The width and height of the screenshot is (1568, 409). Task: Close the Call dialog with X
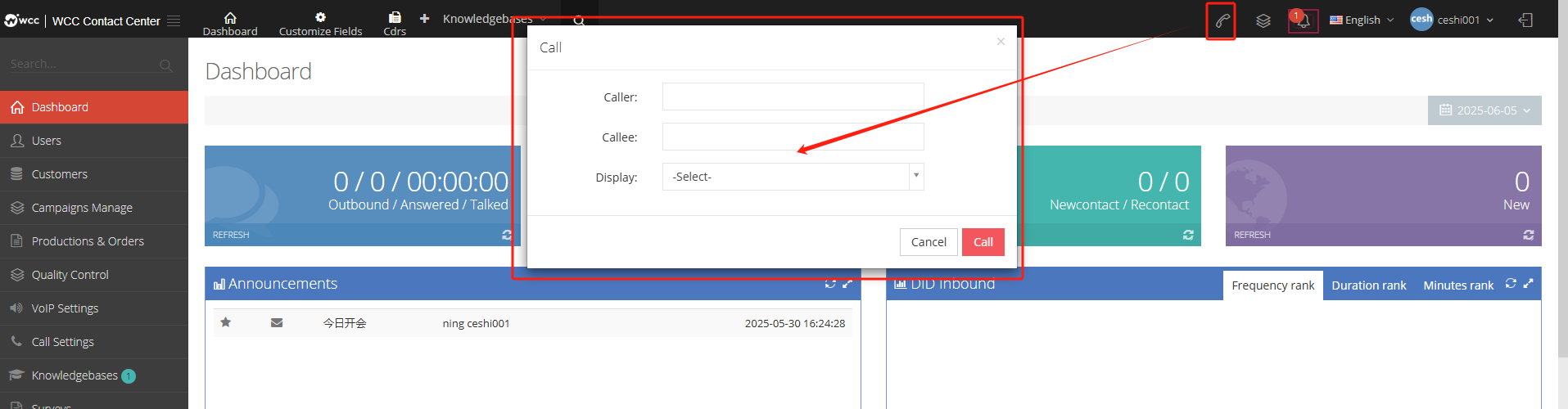(1001, 41)
